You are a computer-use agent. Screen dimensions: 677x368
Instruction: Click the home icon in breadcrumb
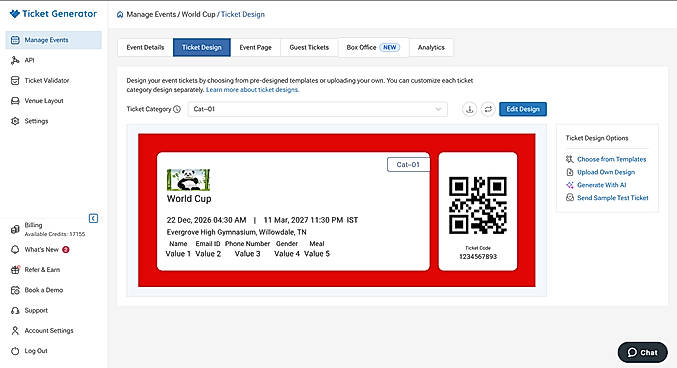click(x=120, y=14)
